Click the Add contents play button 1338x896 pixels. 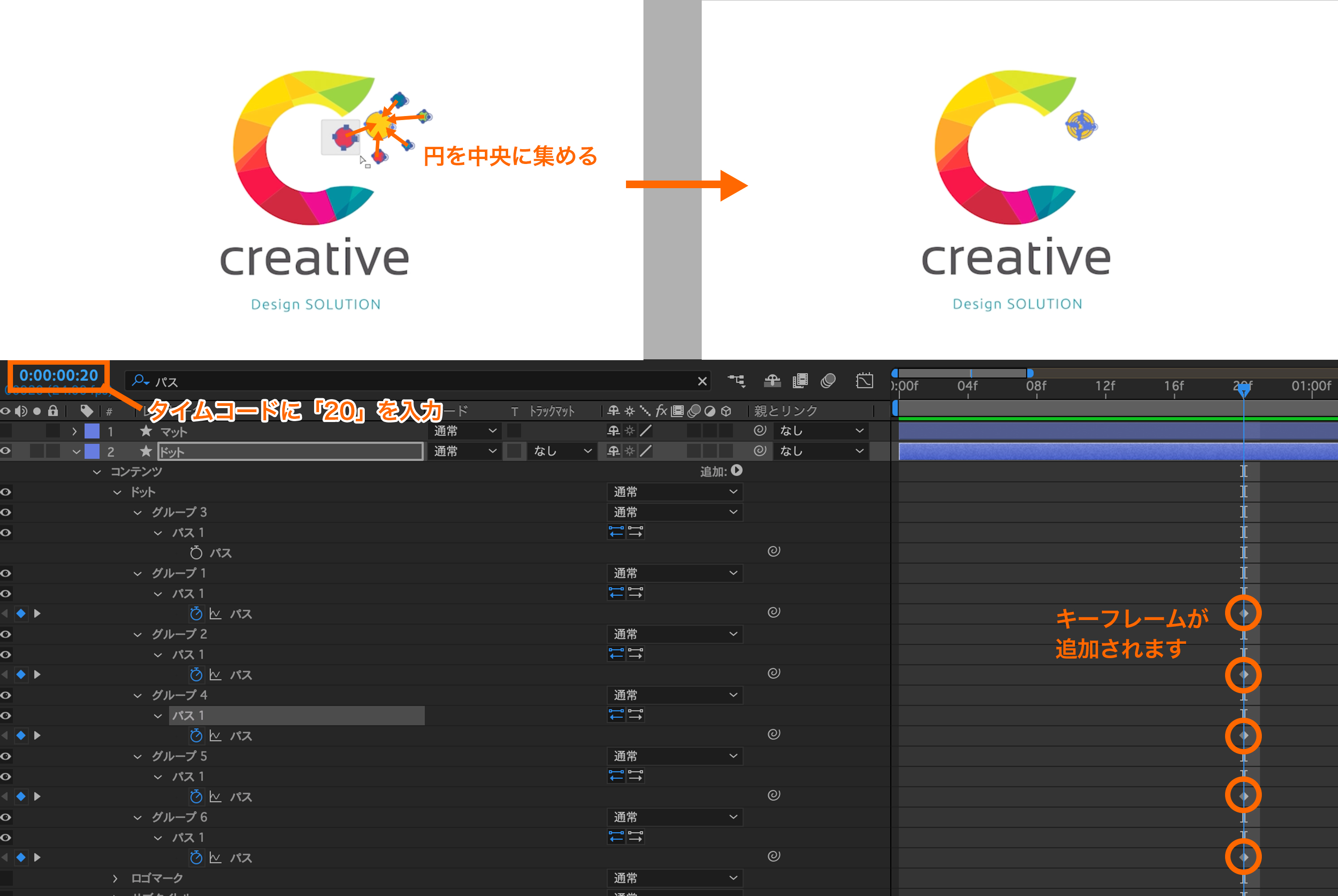click(737, 470)
